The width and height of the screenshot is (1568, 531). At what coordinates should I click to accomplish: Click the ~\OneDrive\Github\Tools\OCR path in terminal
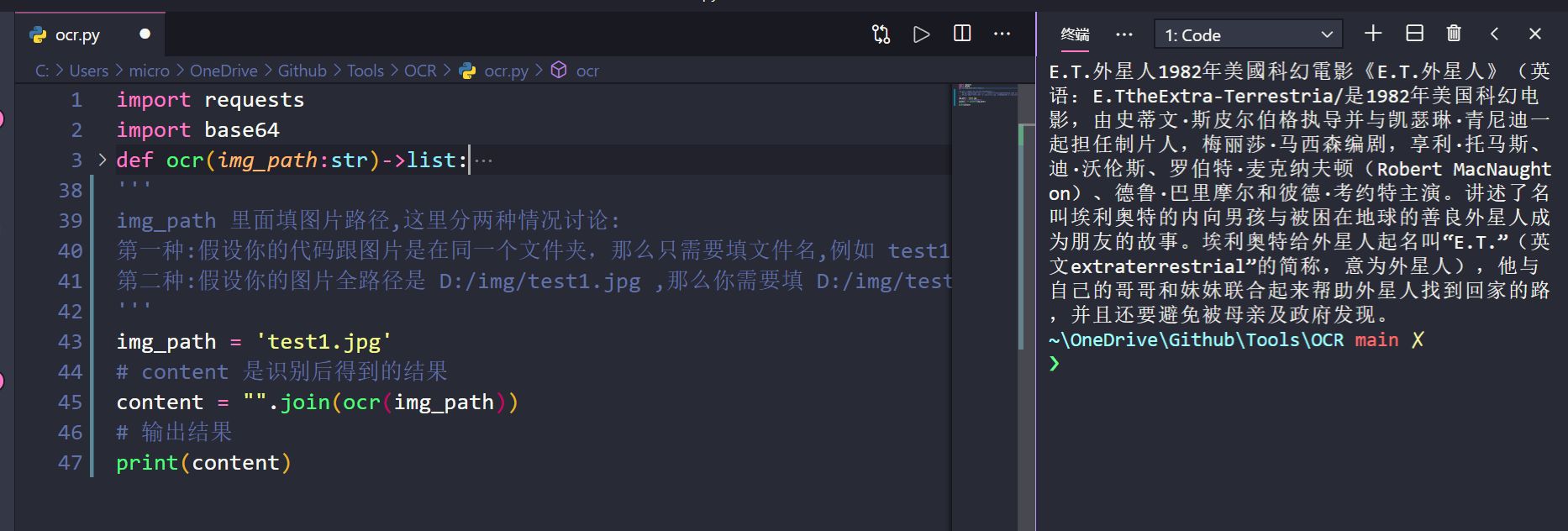(1196, 340)
